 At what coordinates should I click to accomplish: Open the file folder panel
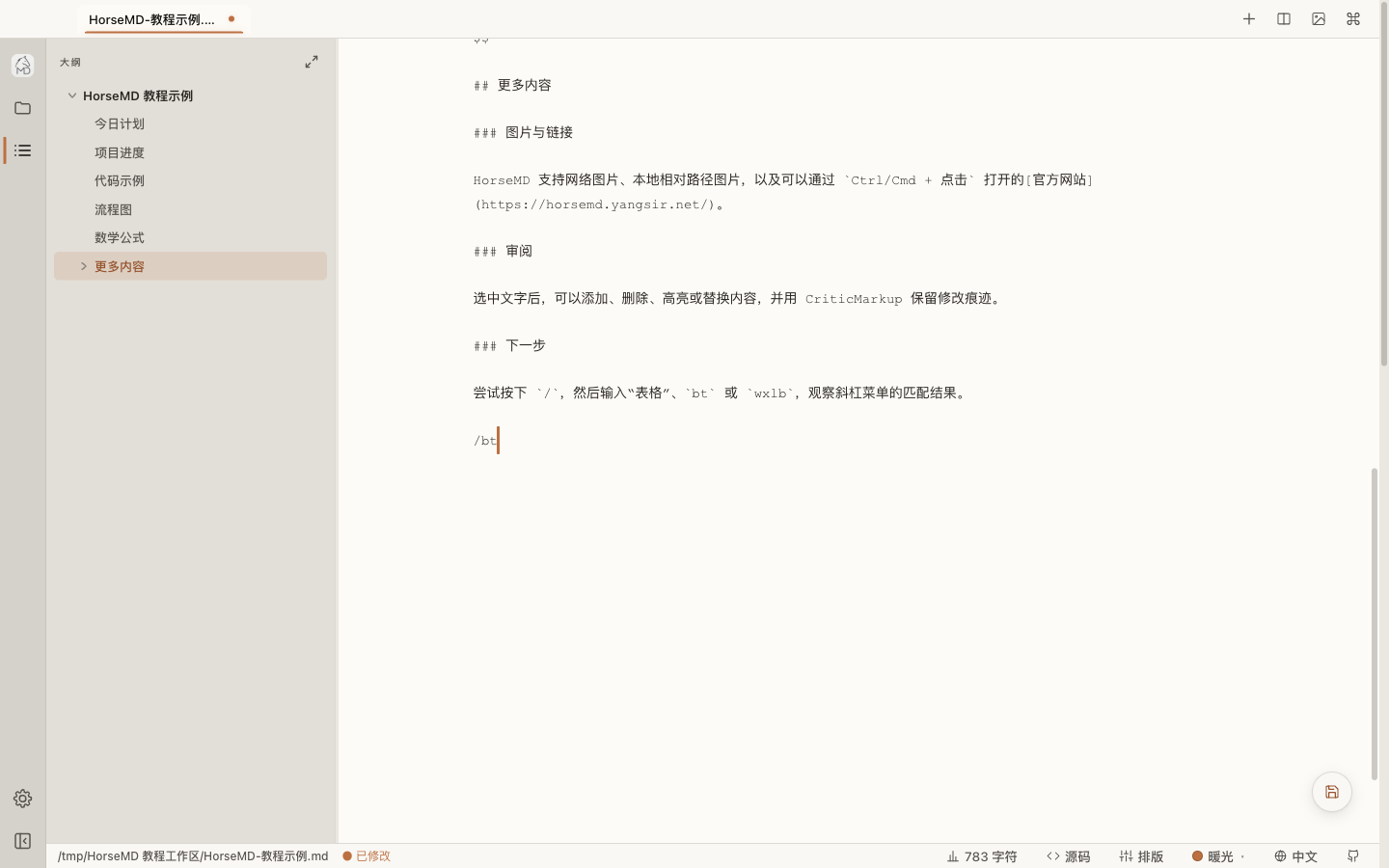click(23, 108)
